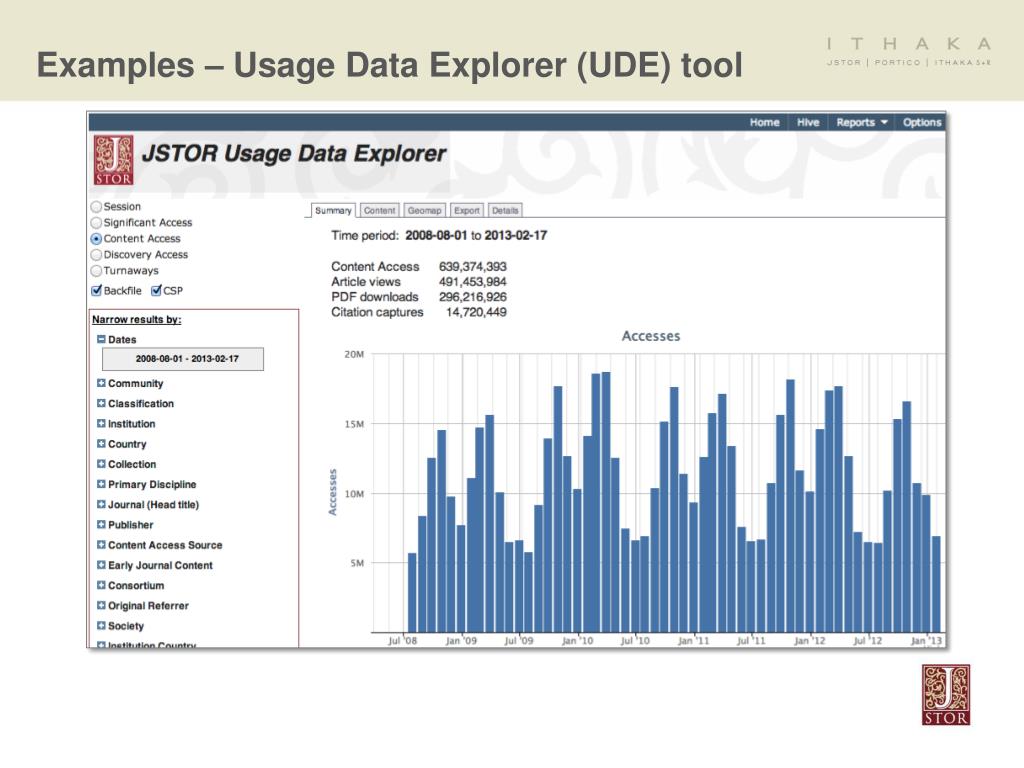Image resolution: width=1024 pixels, height=768 pixels.
Task: Expand the Community filter
Action: [101, 383]
